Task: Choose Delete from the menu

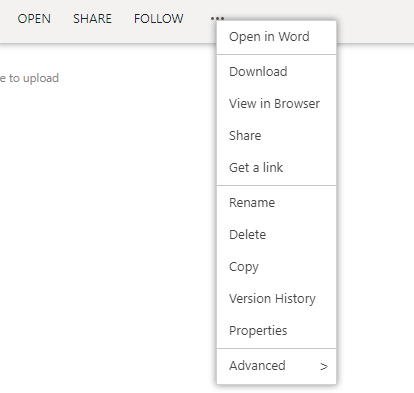Action: point(276,235)
